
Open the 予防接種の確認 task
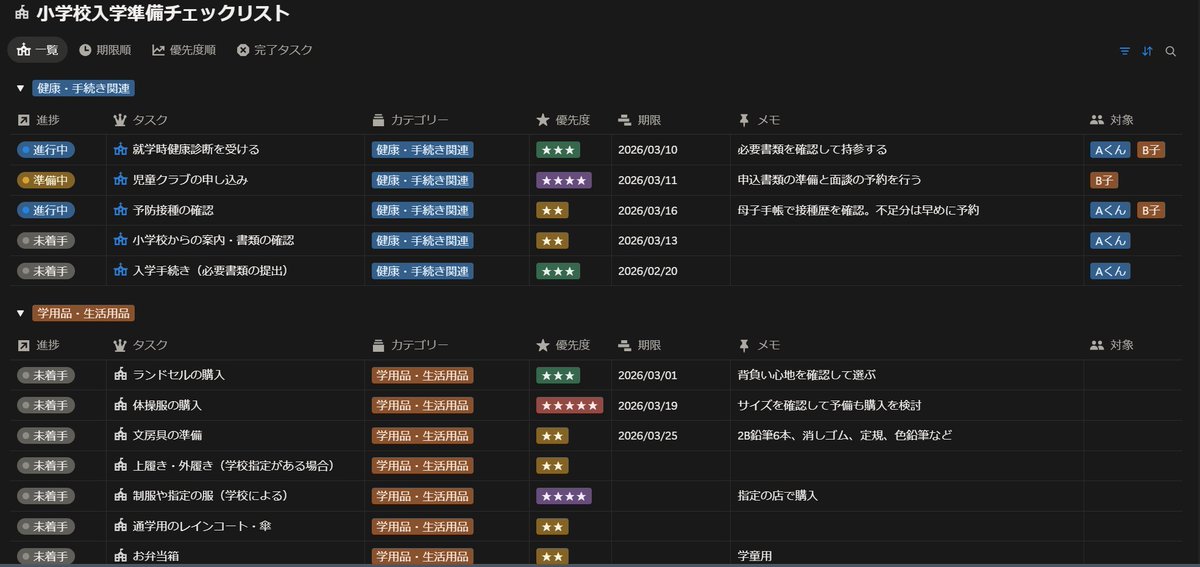point(173,210)
